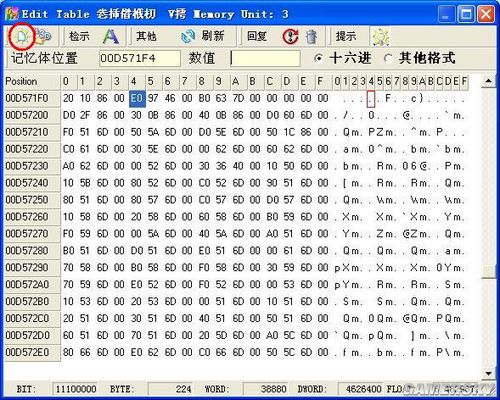
Task: Click the empty 数值 value input field
Action: pos(265,58)
